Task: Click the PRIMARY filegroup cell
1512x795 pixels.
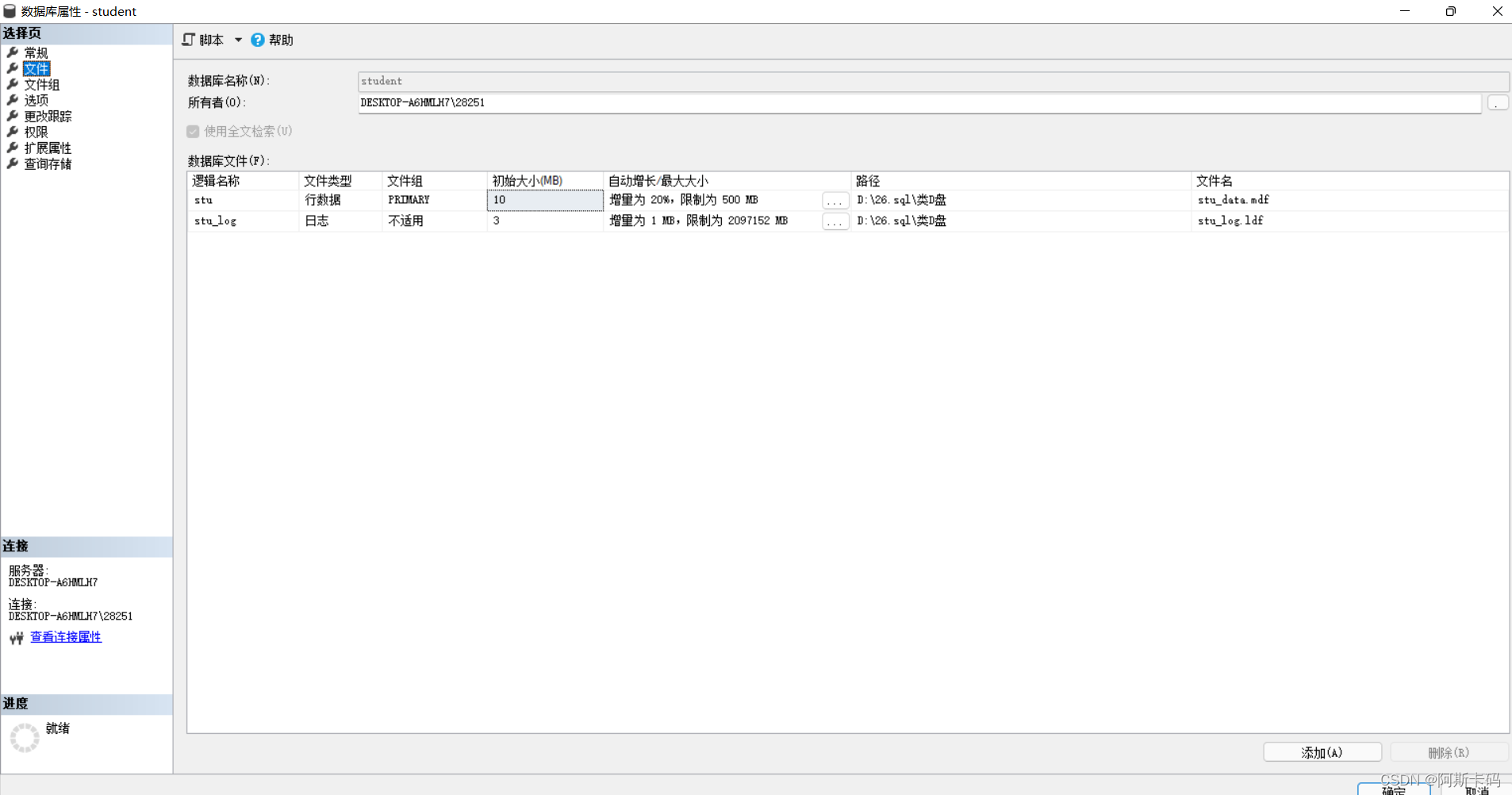Action: pos(435,200)
